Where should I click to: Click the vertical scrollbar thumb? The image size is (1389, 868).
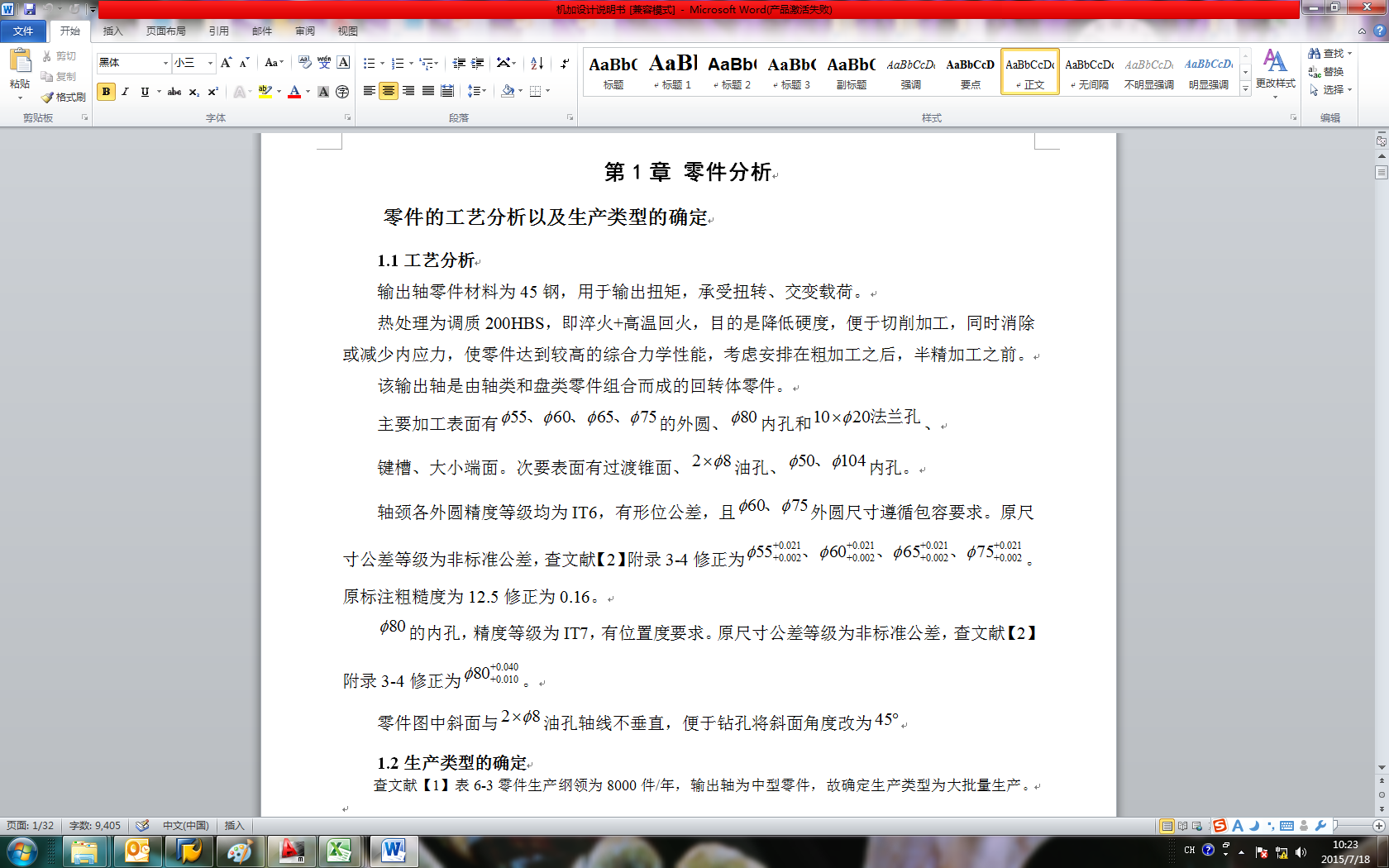[1381, 172]
